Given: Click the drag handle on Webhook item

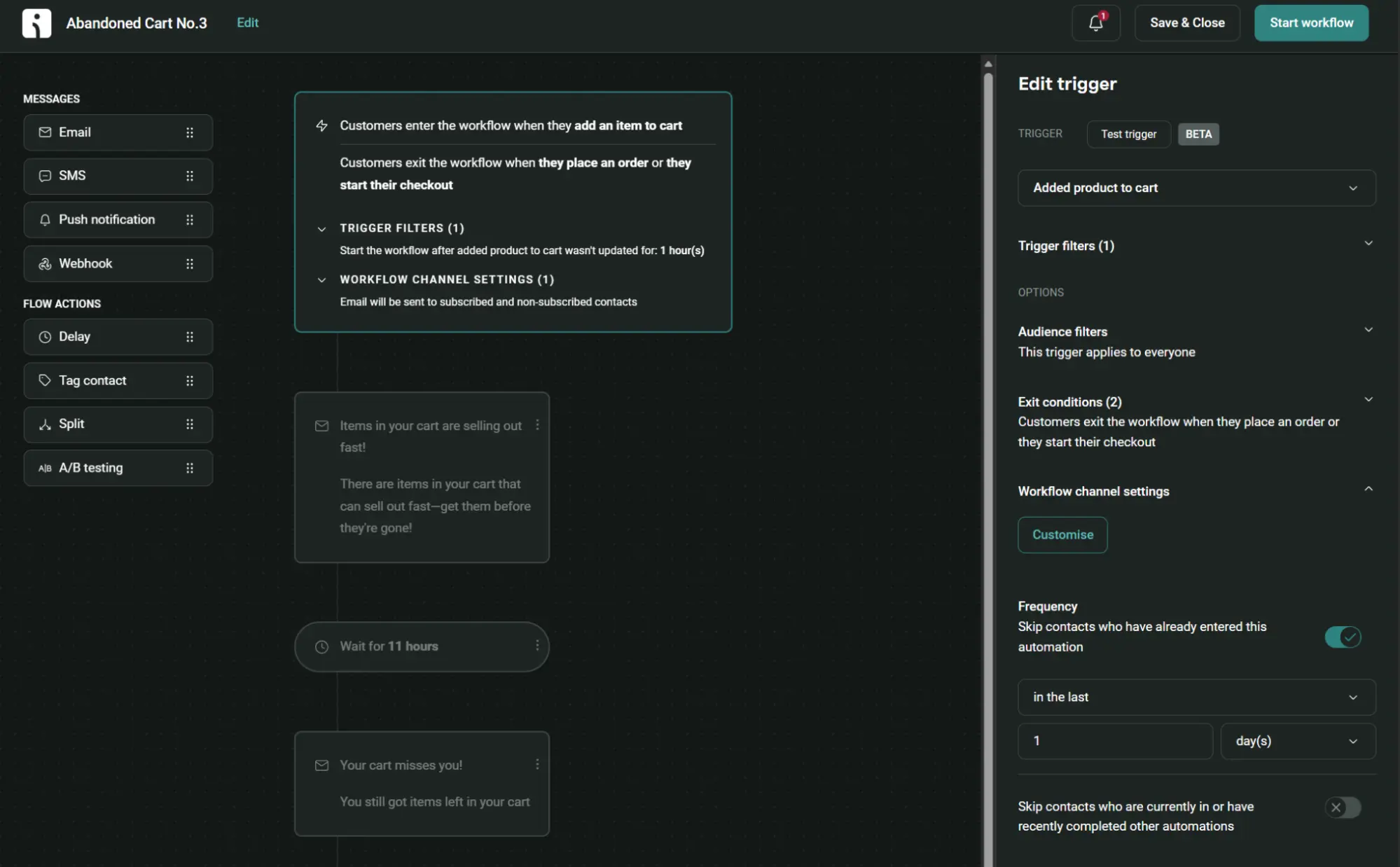Looking at the screenshot, I should (x=190, y=264).
